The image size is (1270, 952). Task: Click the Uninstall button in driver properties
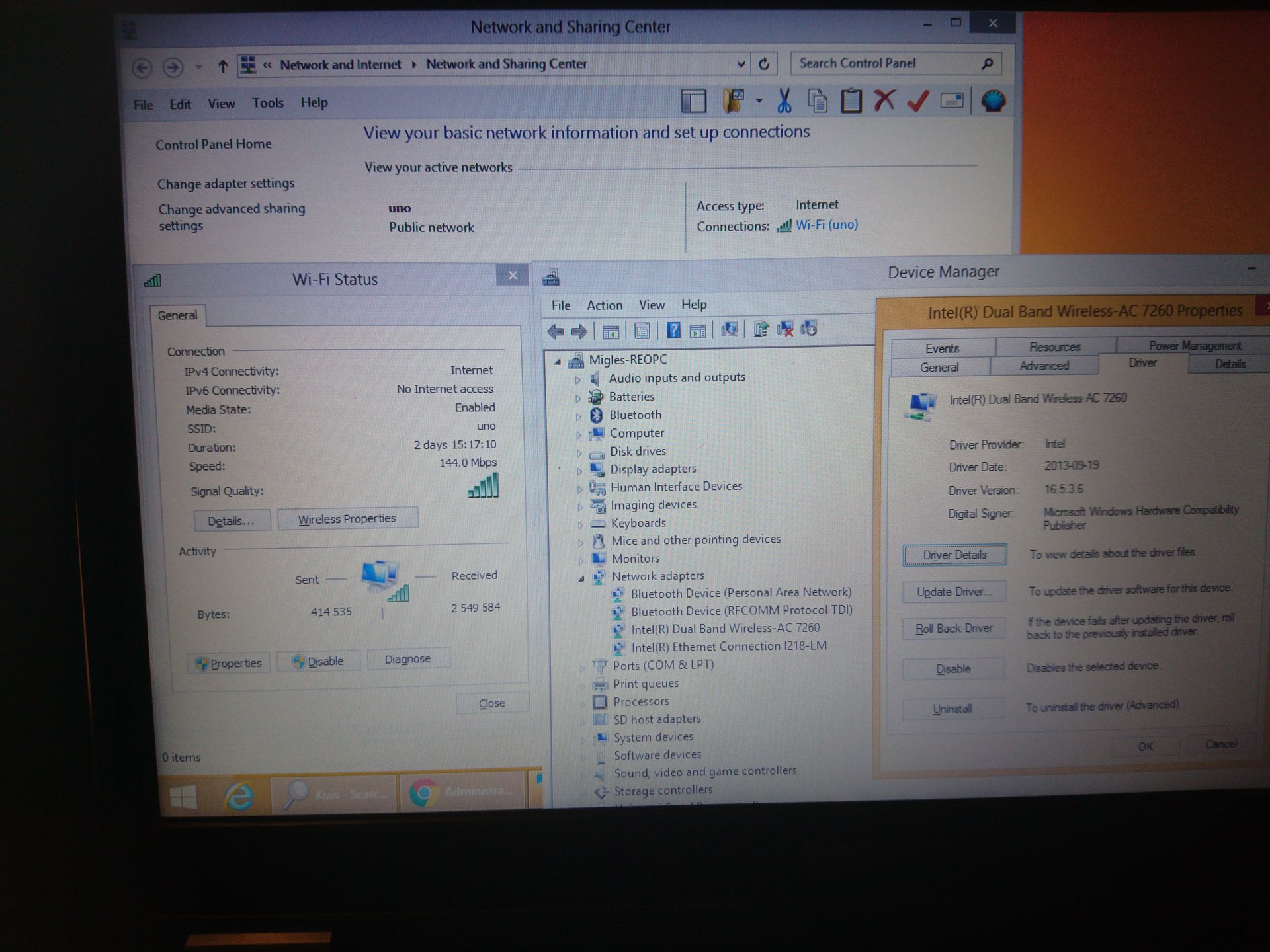952,709
